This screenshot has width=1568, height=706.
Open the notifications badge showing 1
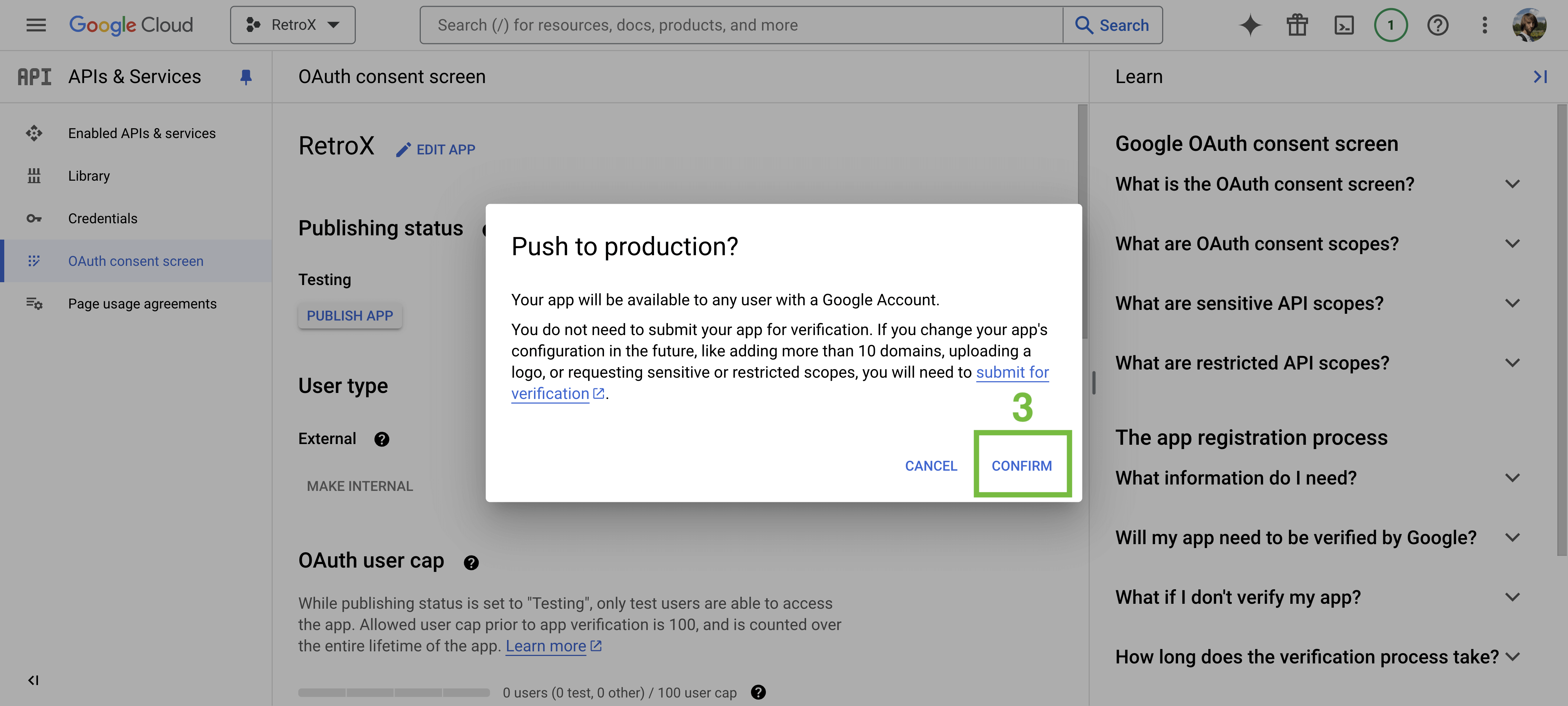coord(1390,25)
